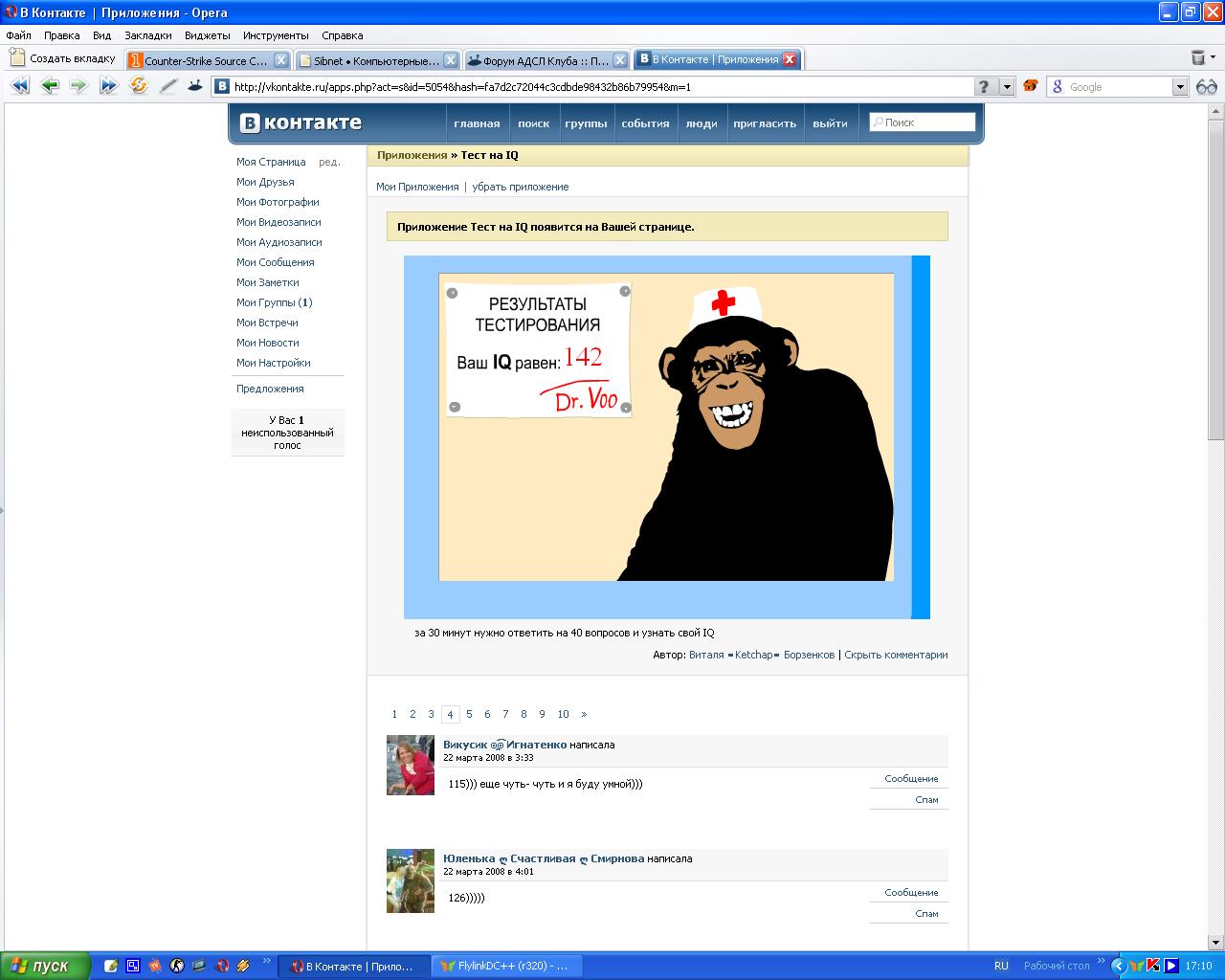Open Мои Фотографии in sidebar
Screen dimensions: 1225x980
278,202
